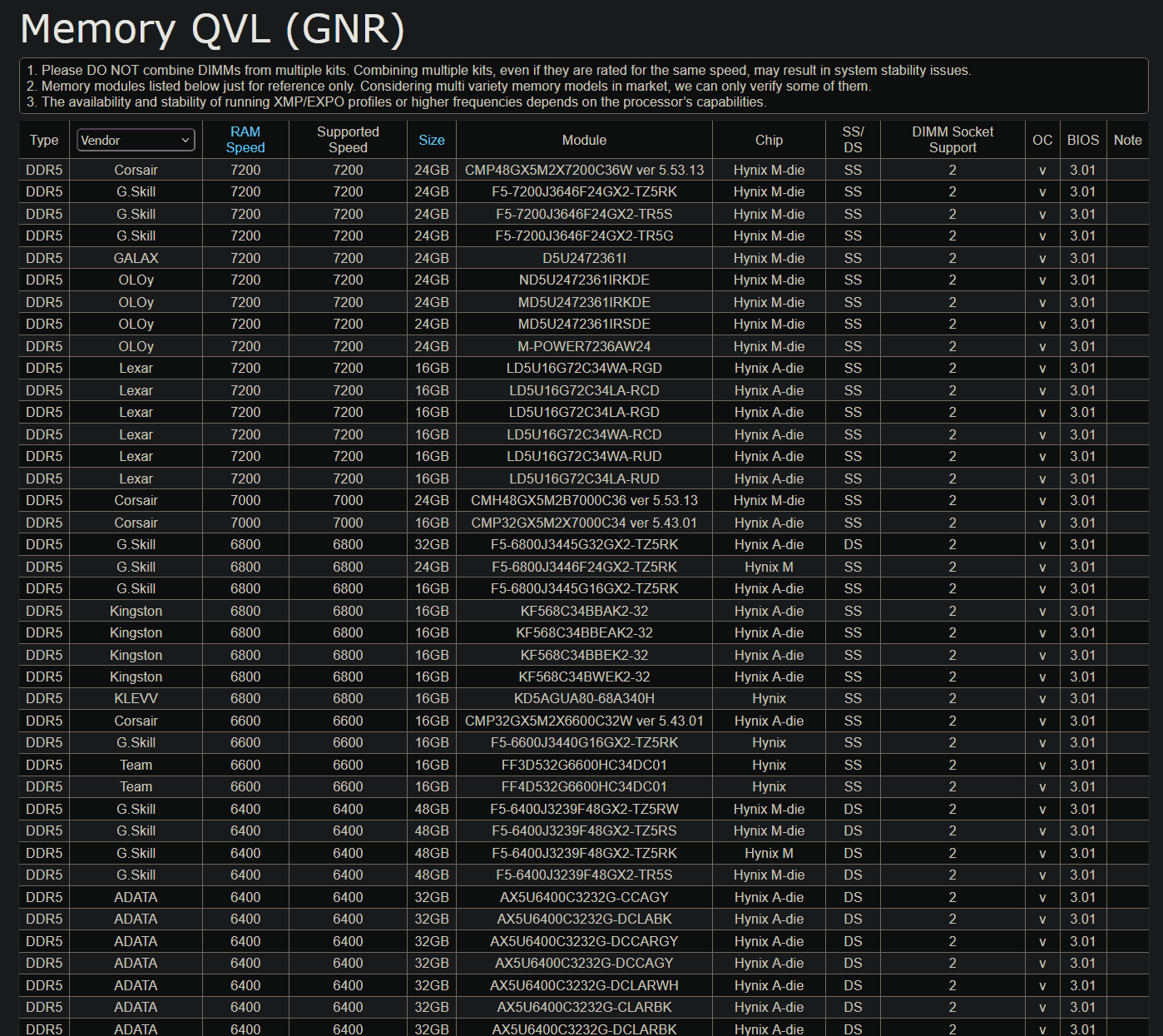Select module F5-7200J3646F24GX2-TR5S
Viewport: 1163px width, 1036px height.
[584, 214]
